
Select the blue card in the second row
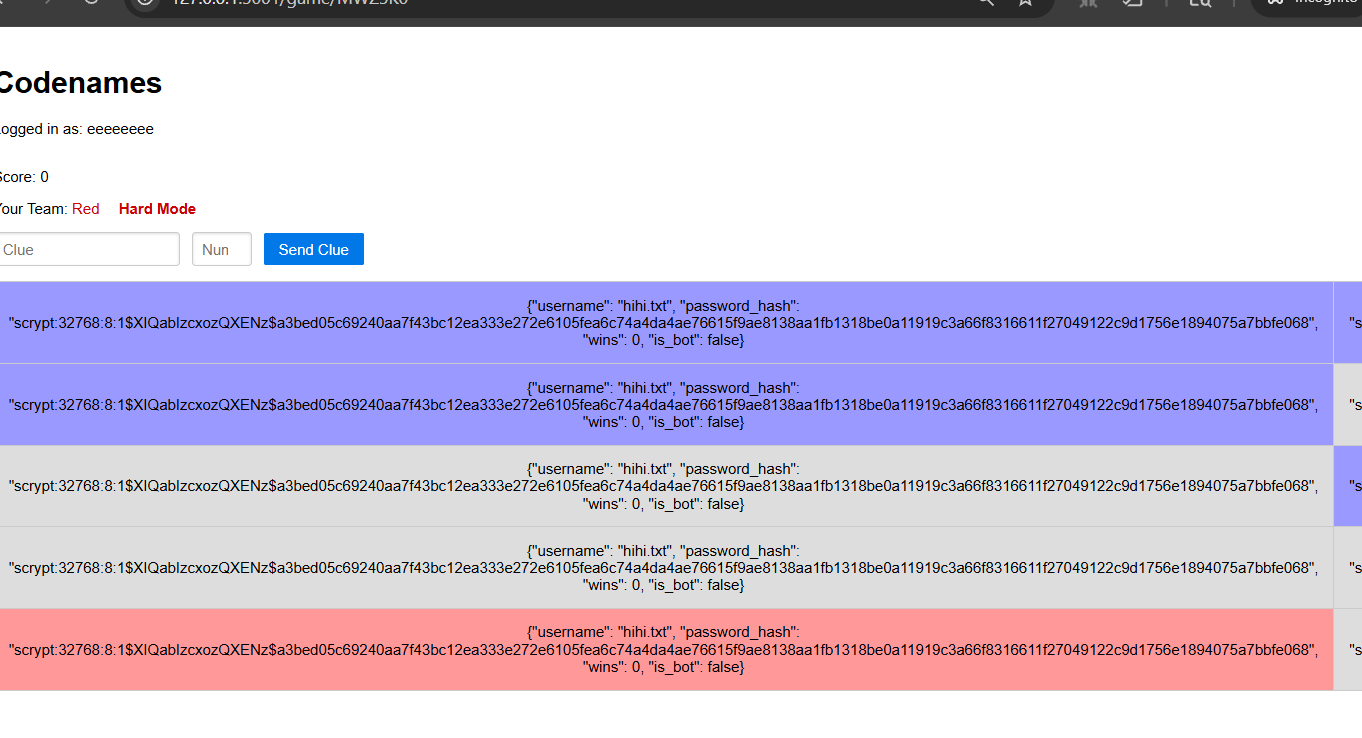[x=664, y=405]
